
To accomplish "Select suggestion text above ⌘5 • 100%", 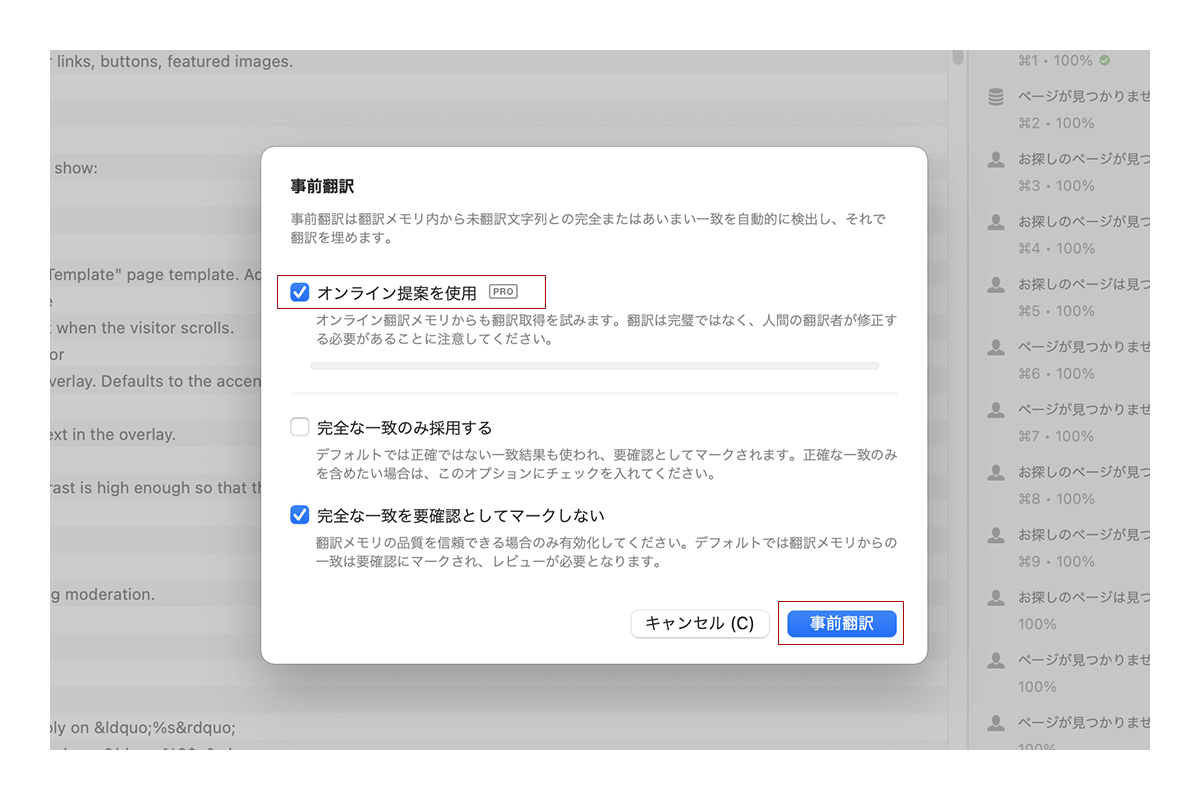I will click(1084, 285).
